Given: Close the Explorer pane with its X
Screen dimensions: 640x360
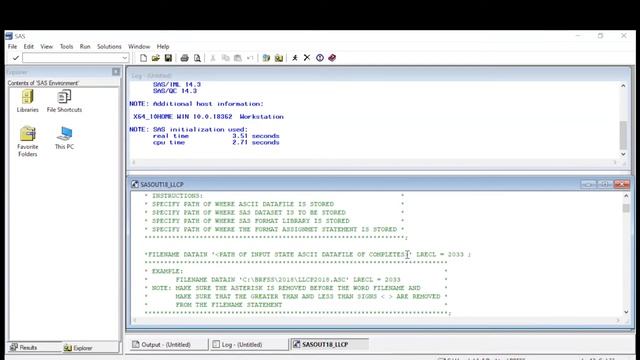Looking at the screenshot, I should [x=116, y=72].
